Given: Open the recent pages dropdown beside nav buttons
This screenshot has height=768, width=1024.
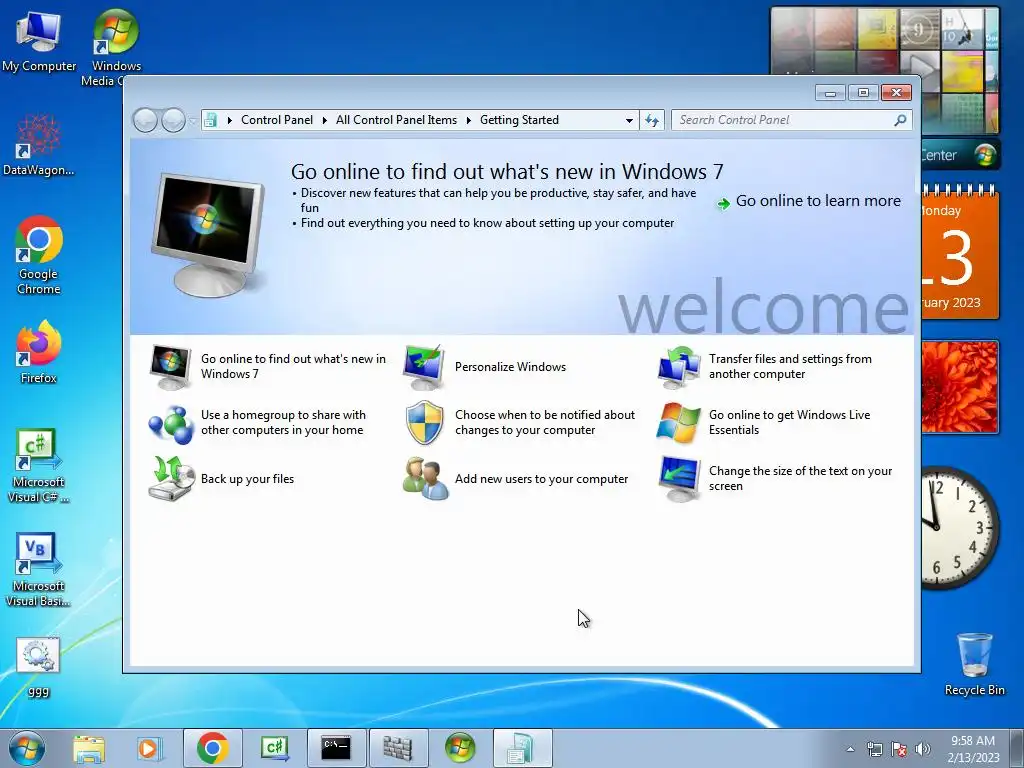Looking at the screenshot, I should [x=192, y=120].
